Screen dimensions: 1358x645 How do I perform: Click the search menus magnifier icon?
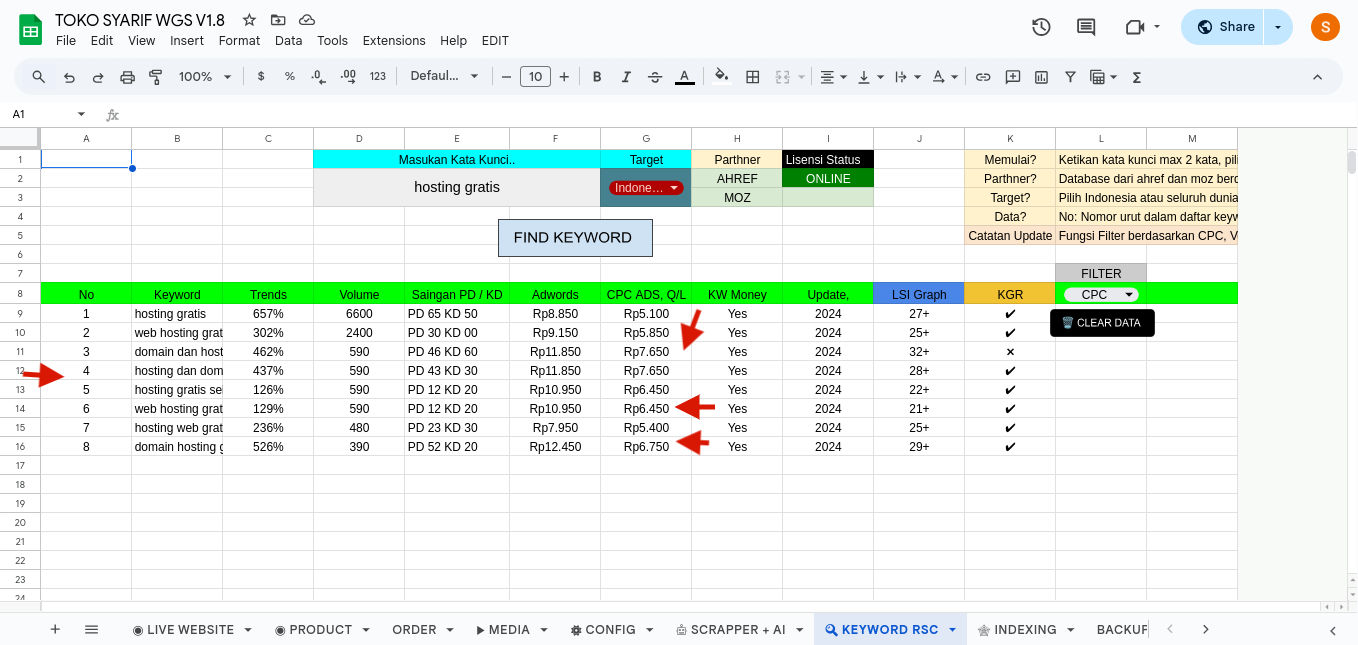click(x=39, y=76)
